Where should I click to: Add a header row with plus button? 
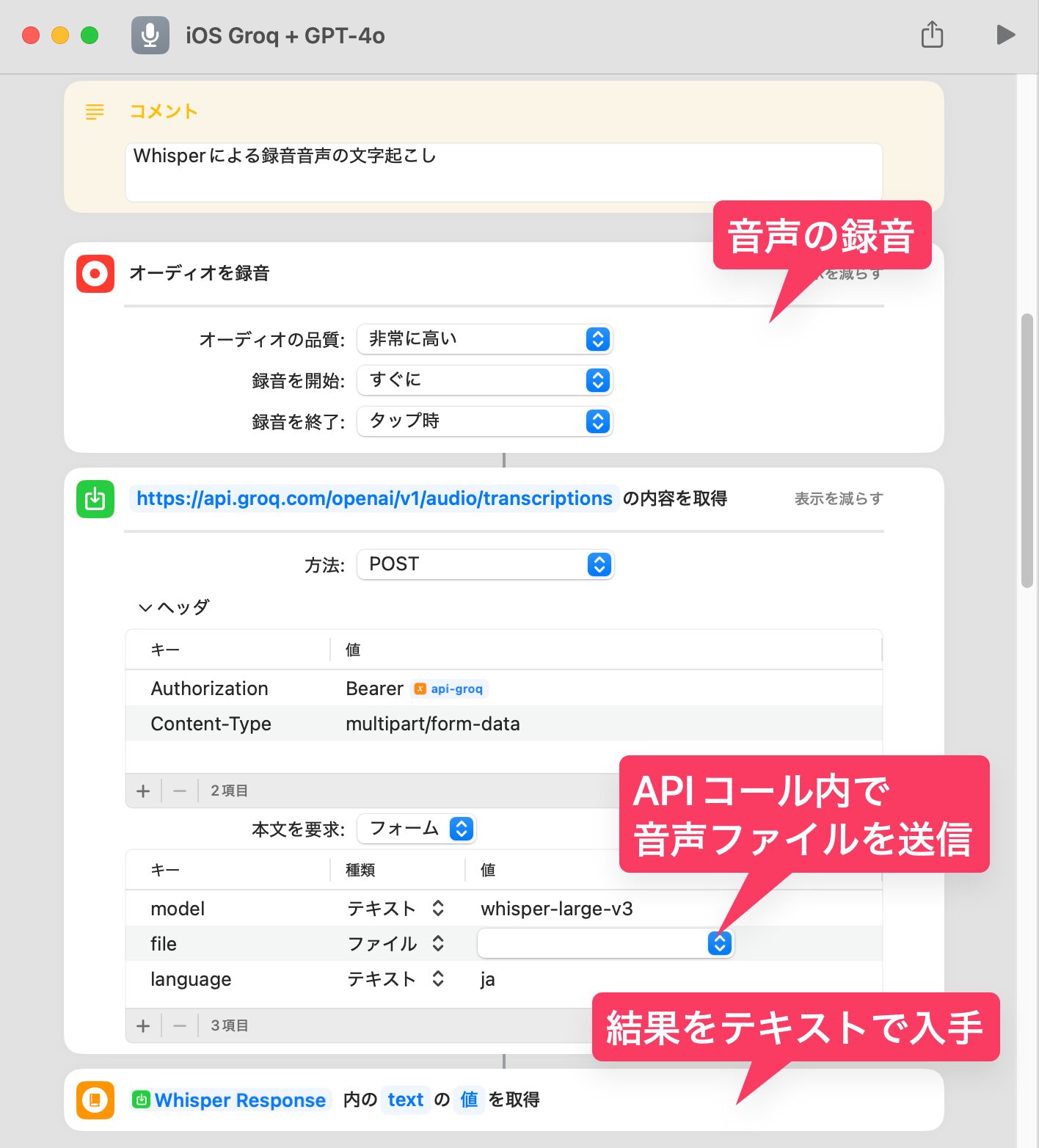tap(143, 791)
